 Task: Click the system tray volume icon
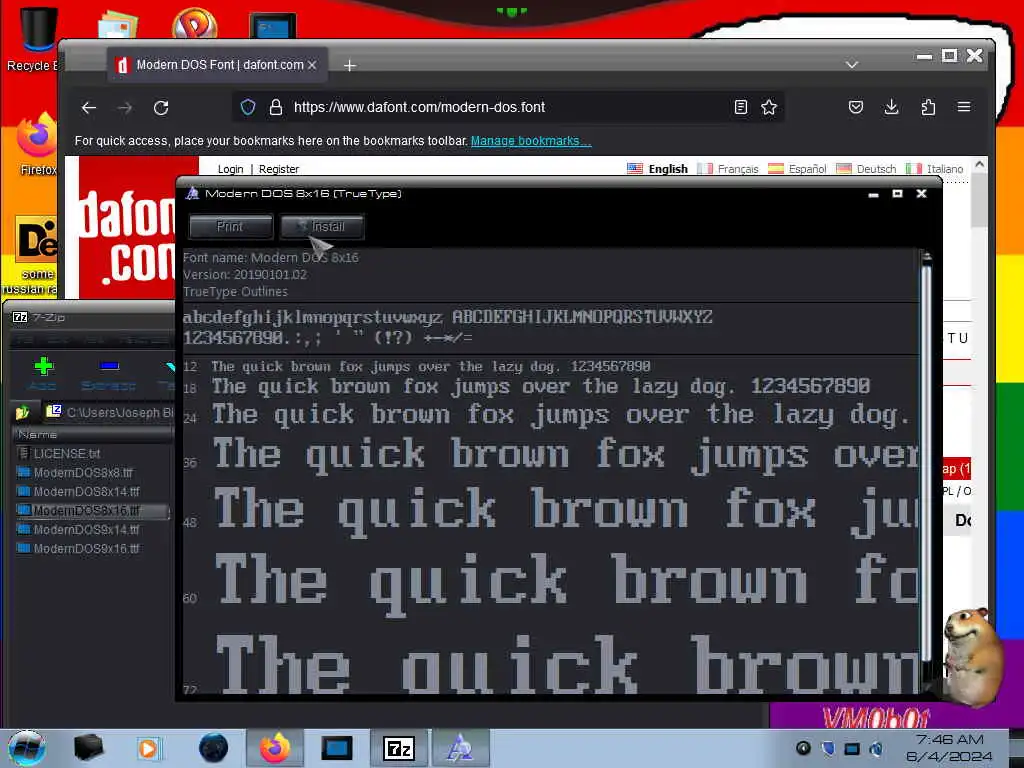[876, 748]
